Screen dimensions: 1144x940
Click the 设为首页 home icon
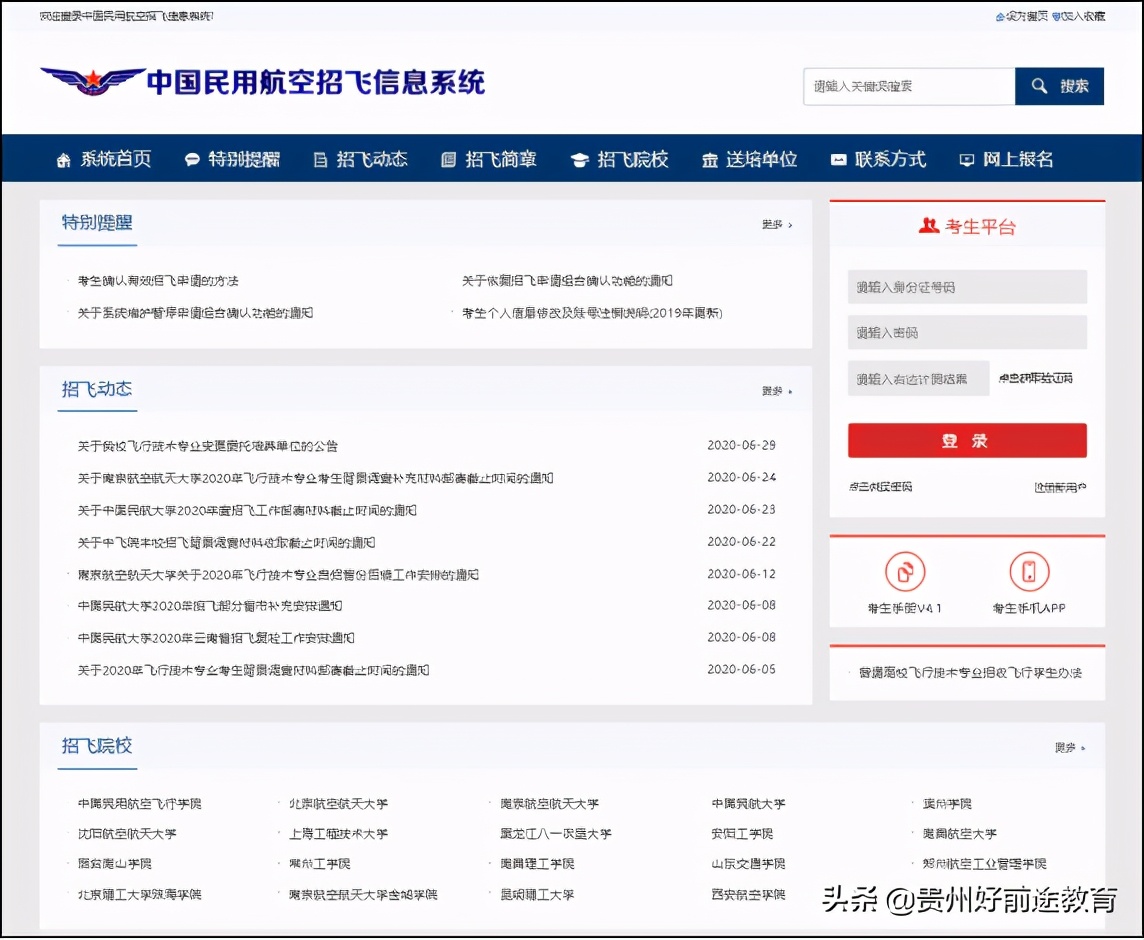[1002, 16]
